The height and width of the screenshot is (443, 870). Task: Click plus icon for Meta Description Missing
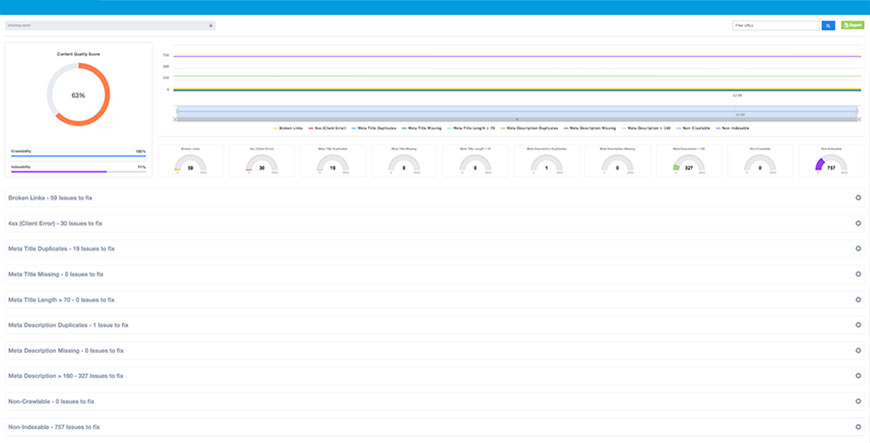coord(858,350)
